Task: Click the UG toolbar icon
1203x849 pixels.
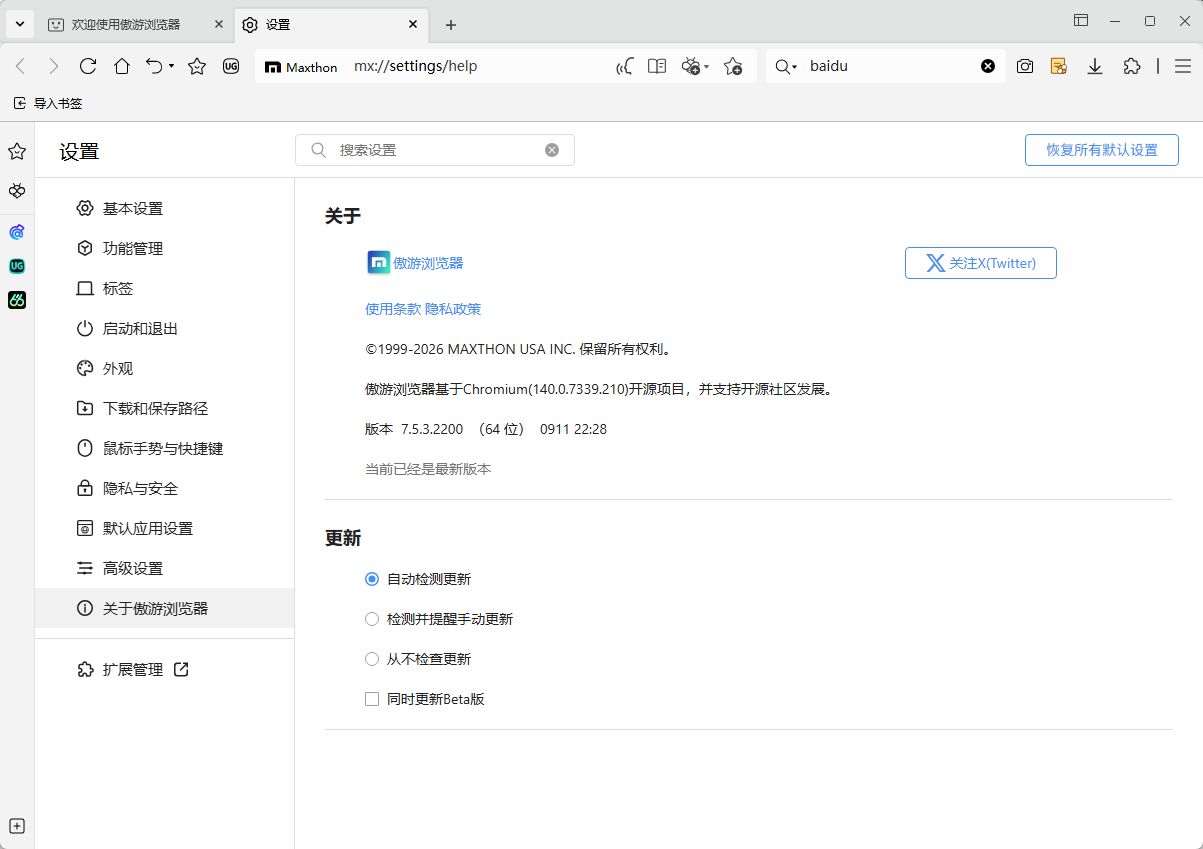Action: (231, 66)
